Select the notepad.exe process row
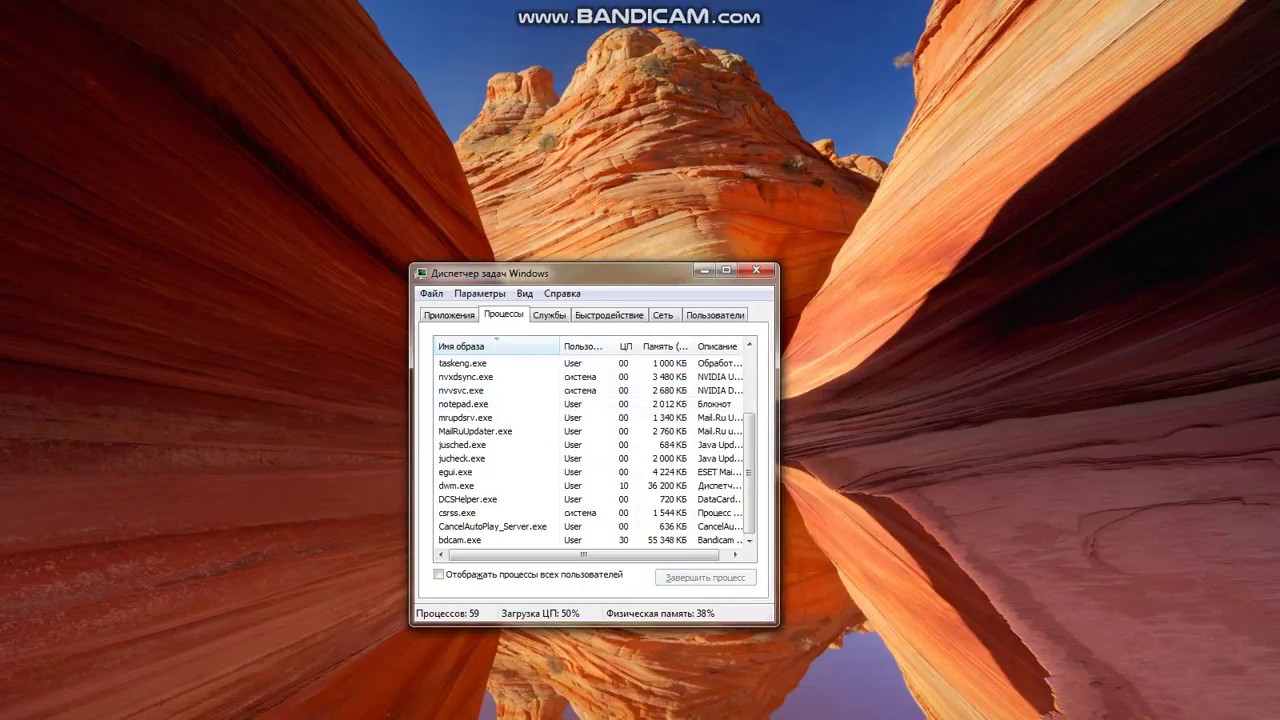This screenshot has width=1280, height=720. point(589,404)
